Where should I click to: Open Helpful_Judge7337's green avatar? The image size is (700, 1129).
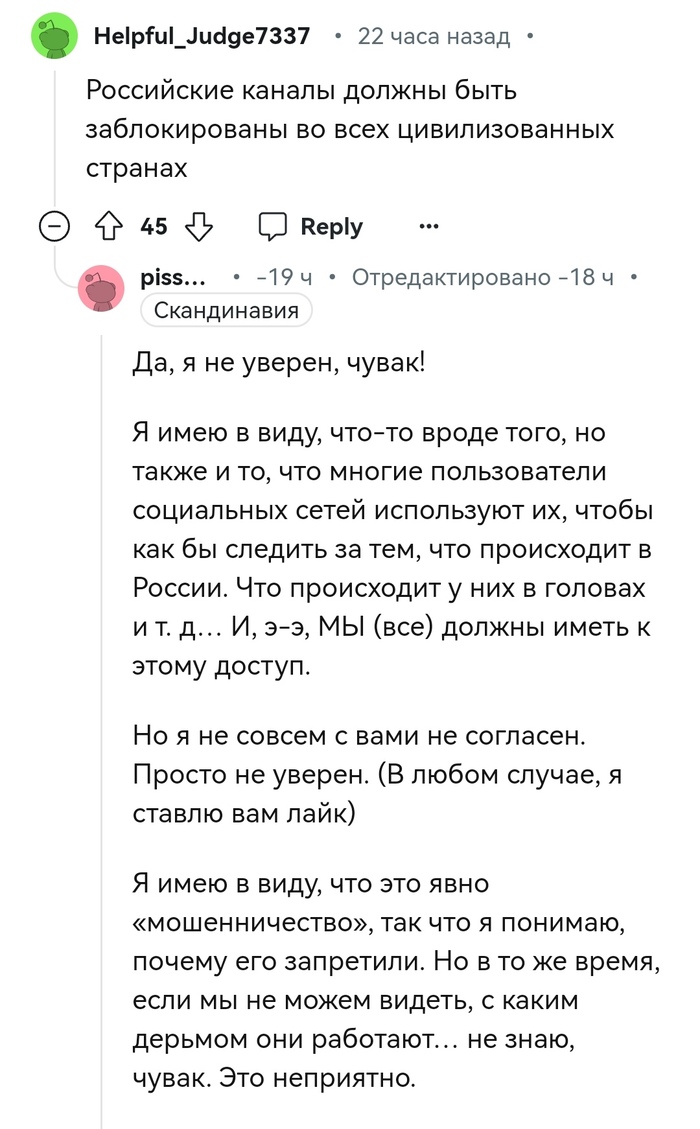click(x=54, y=37)
